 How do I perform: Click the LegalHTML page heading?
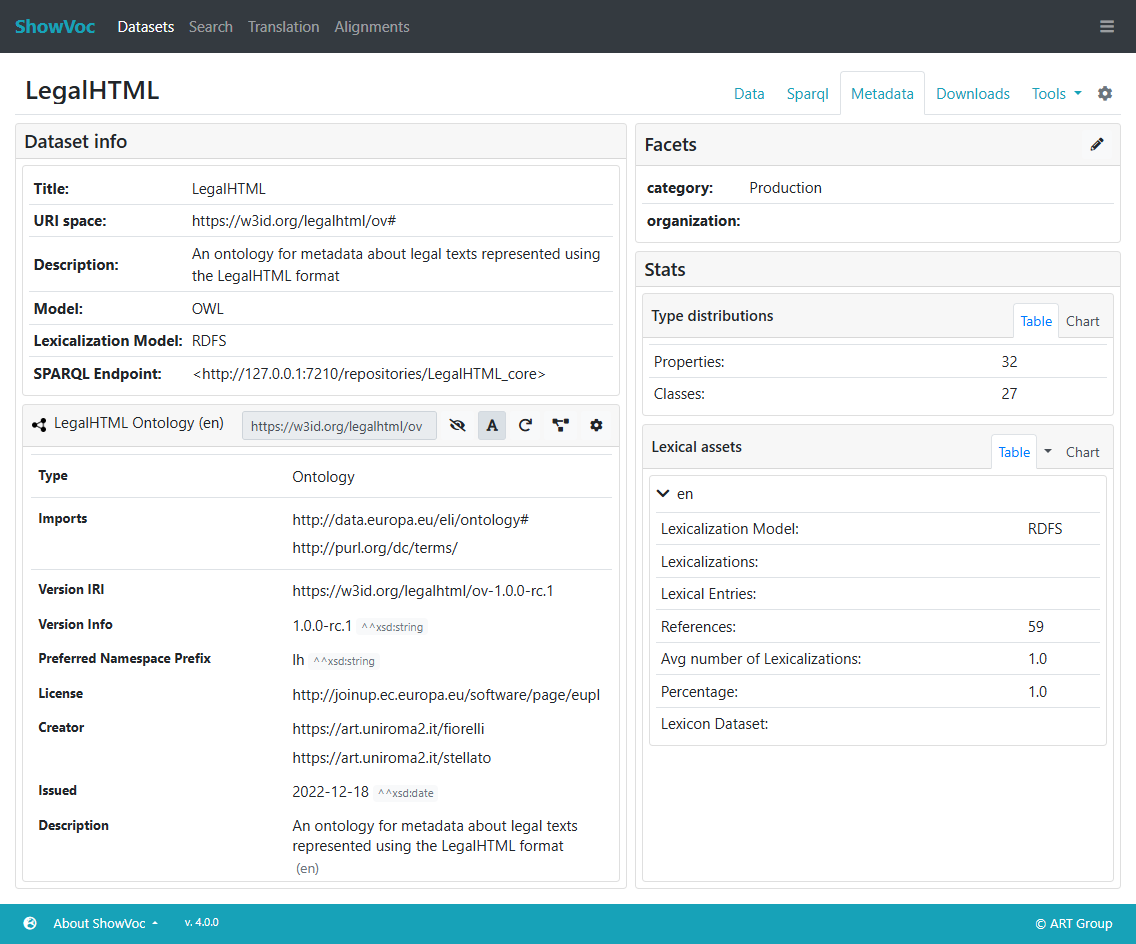coord(92,90)
